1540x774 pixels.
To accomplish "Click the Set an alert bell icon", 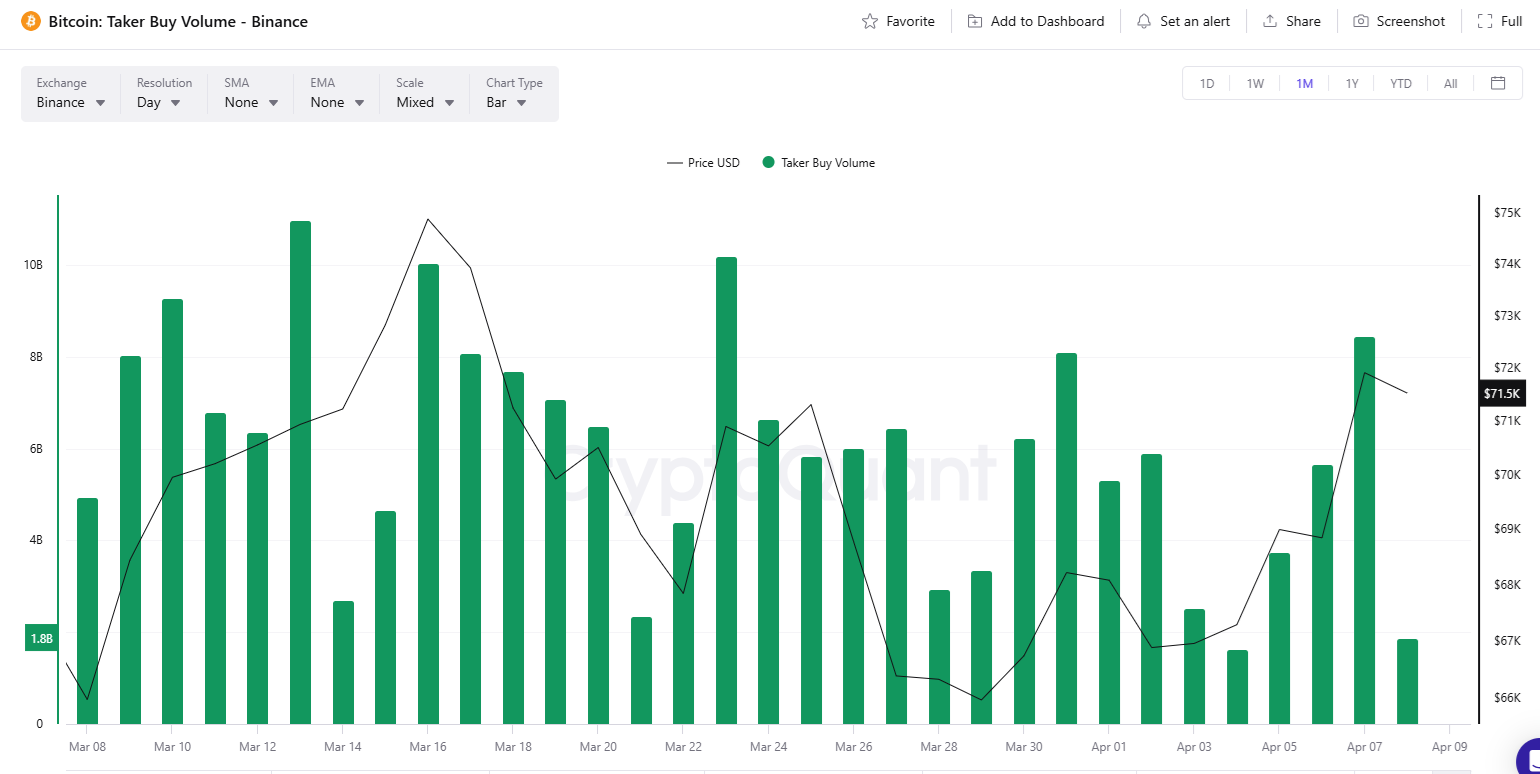I will click(x=1144, y=21).
